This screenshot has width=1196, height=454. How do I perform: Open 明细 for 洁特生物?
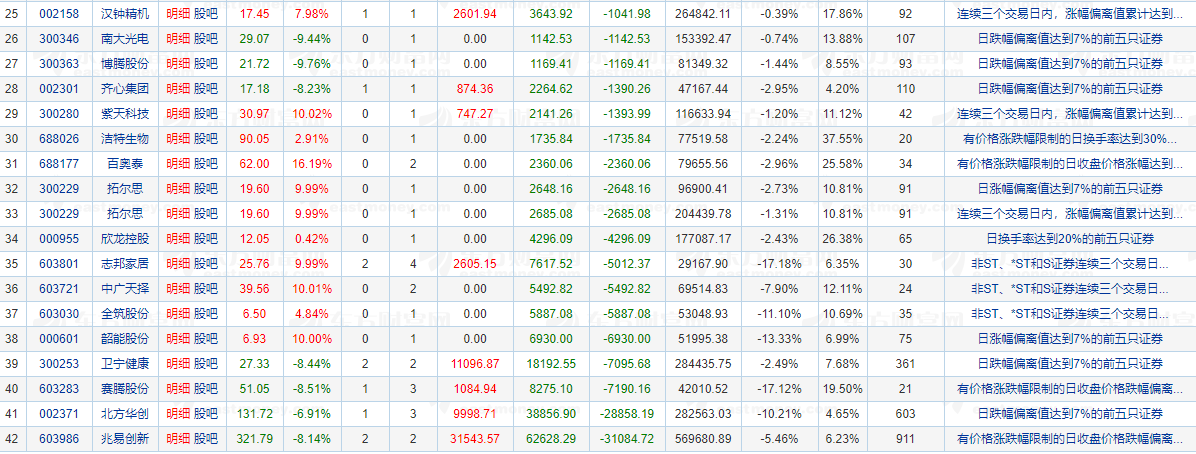[x=178, y=139]
